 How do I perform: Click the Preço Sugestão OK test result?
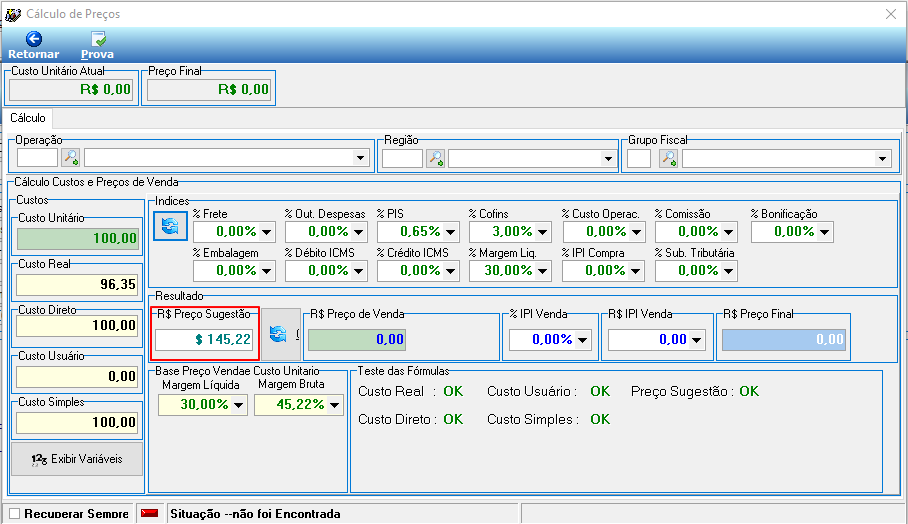[x=749, y=391]
